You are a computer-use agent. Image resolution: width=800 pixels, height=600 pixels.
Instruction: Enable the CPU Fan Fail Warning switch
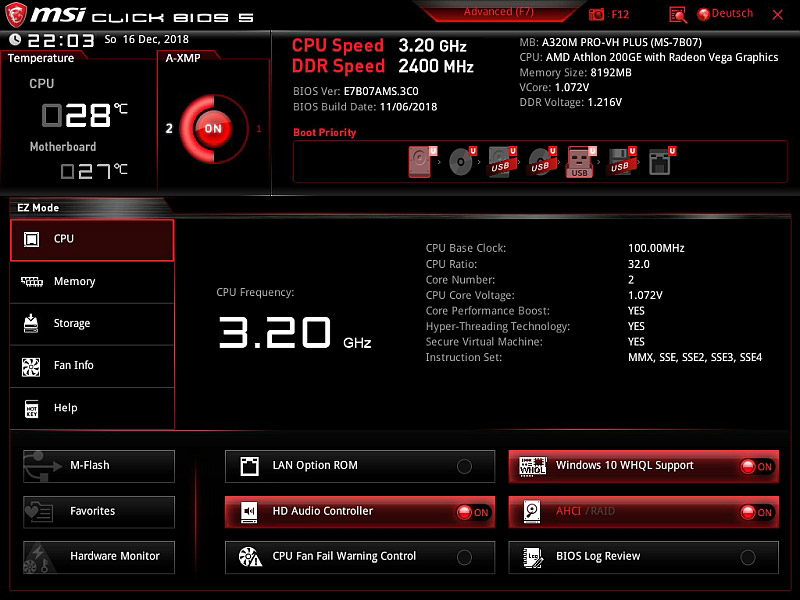pyautogui.click(x=464, y=557)
